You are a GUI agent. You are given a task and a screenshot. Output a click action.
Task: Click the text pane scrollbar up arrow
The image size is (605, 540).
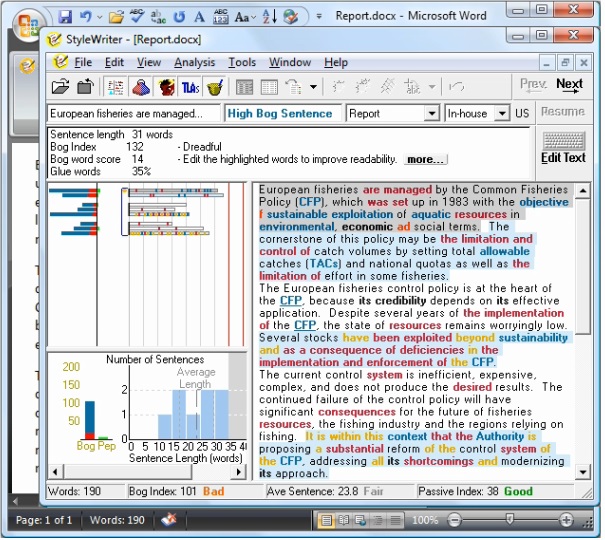coord(582,191)
